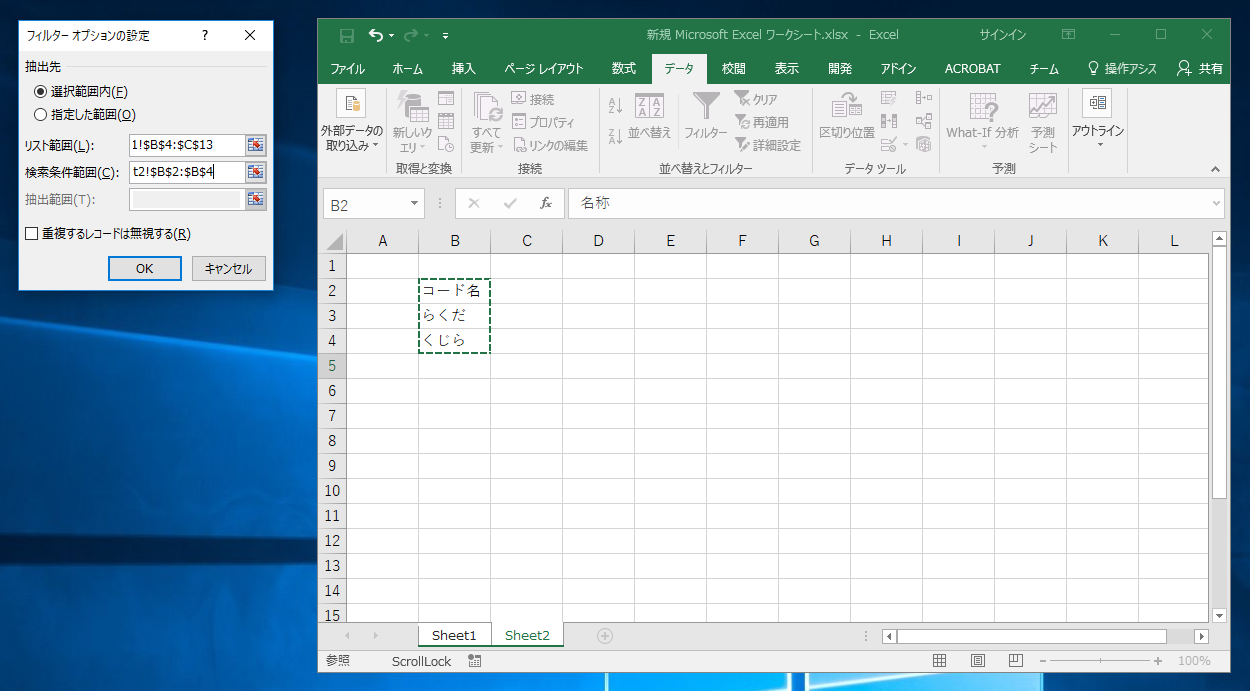Click the list range collapse-dialog icon
This screenshot has height=691, width=1250.
(x=256, y=145)
